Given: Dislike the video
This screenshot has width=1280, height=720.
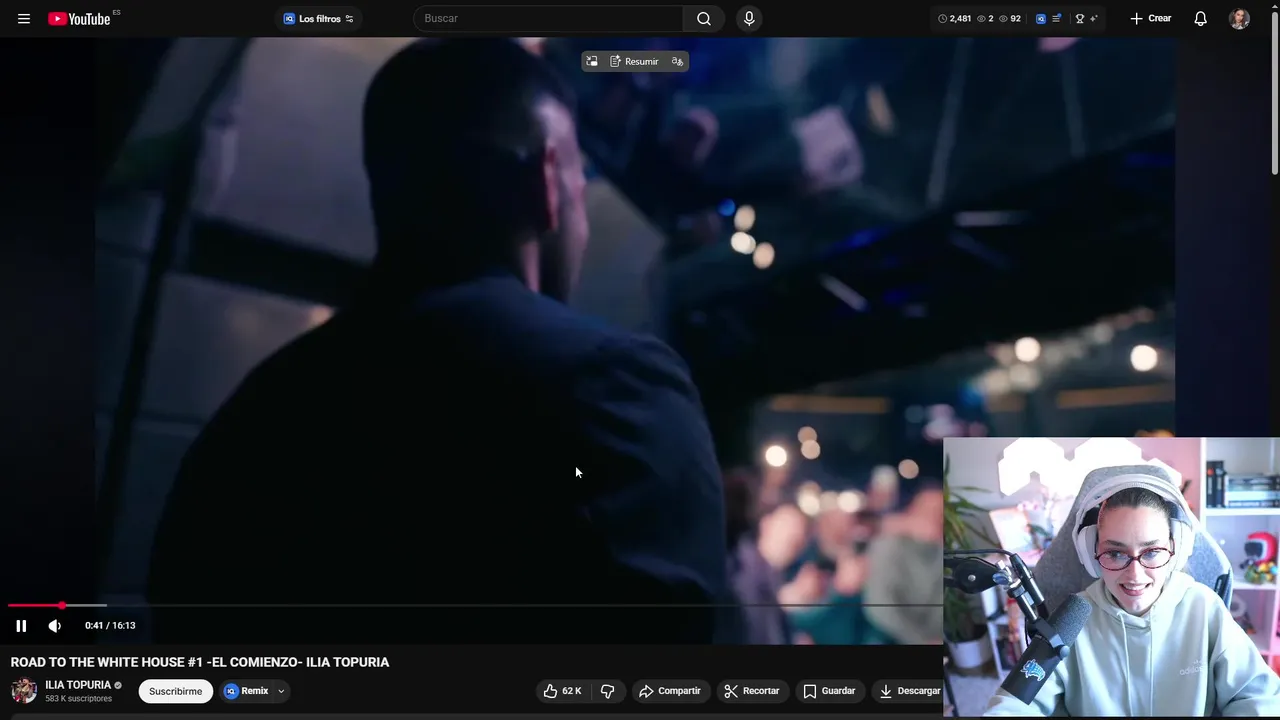Looking at the screenshot, I should click(x=607, y=691).
